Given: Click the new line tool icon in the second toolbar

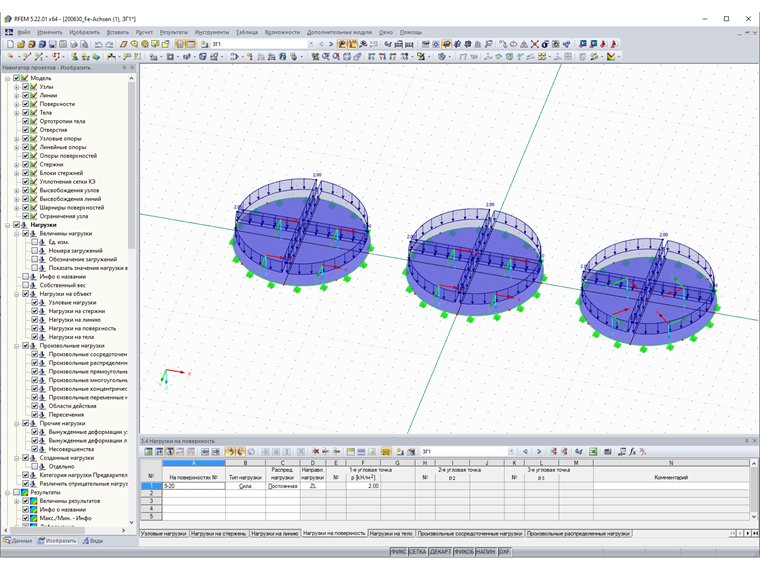Looking at the screenshot, I should (x=26, y=57).
